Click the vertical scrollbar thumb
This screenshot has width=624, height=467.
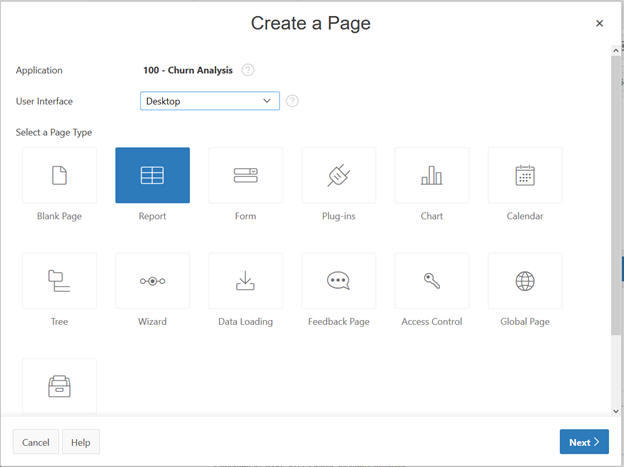(616, 195)
